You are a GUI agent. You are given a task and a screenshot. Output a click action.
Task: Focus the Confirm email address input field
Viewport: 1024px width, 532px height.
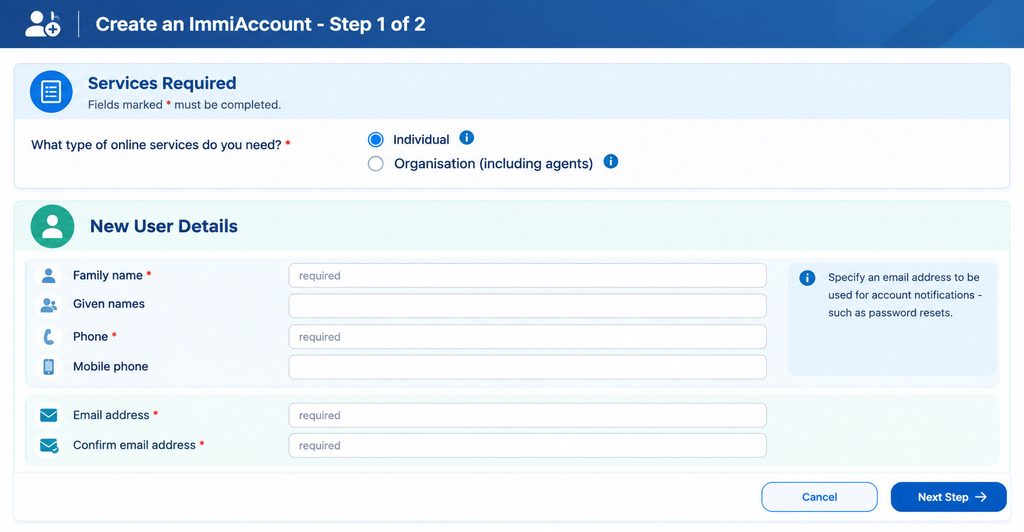coord(528,445)
